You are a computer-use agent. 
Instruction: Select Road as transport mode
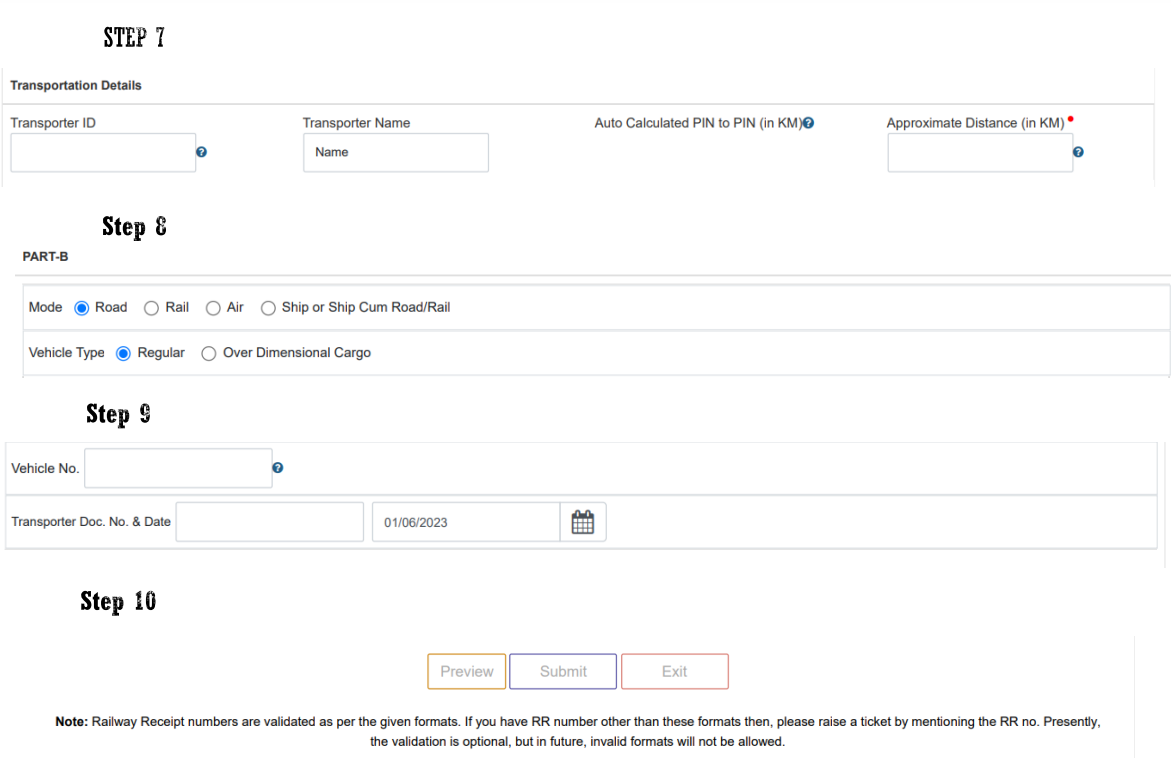[83, 308]
